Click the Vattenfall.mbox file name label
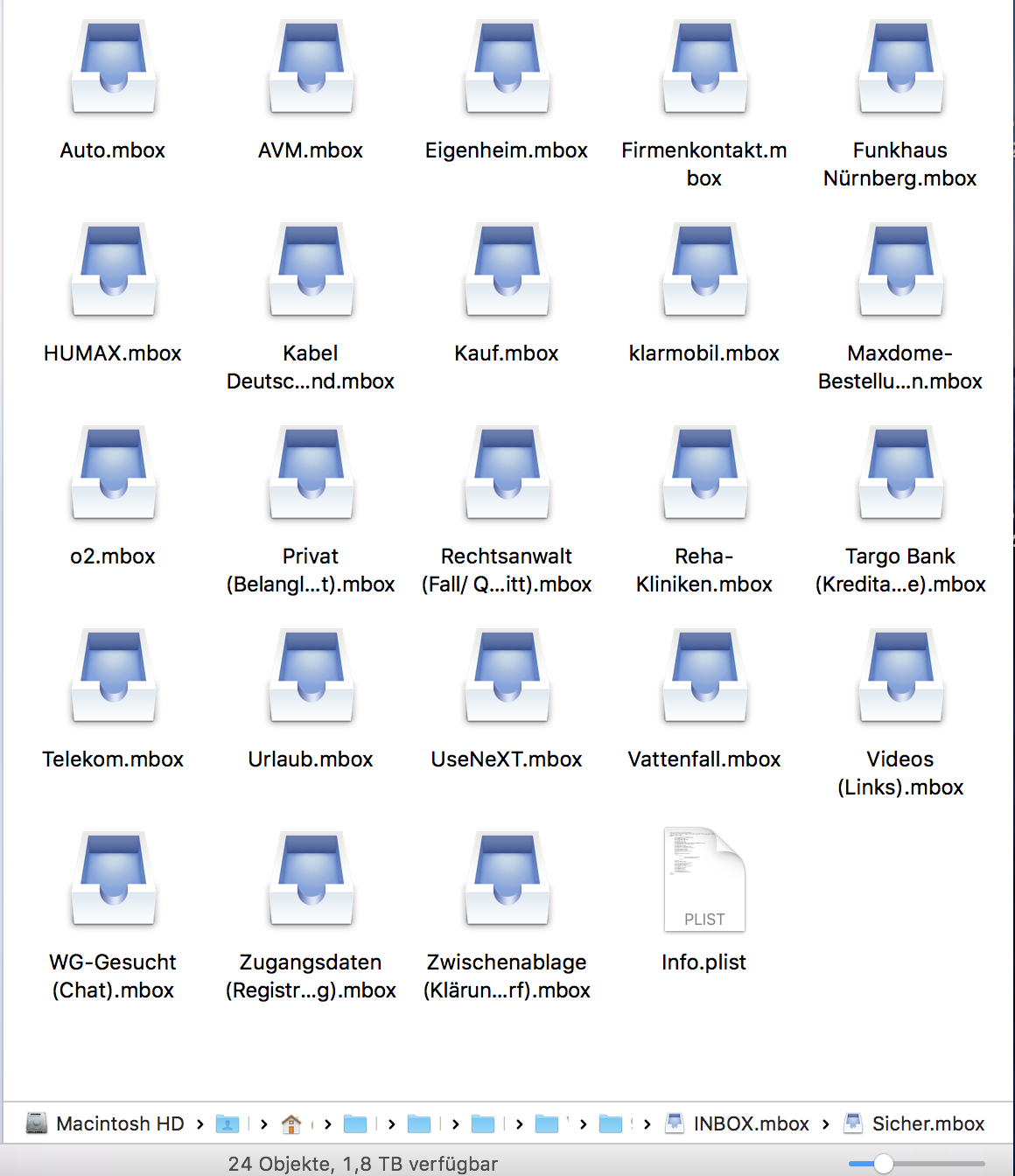Image resolution: width=1015 pixels, height=1176 pixels. pyautogui.click(x=704, y=759)
